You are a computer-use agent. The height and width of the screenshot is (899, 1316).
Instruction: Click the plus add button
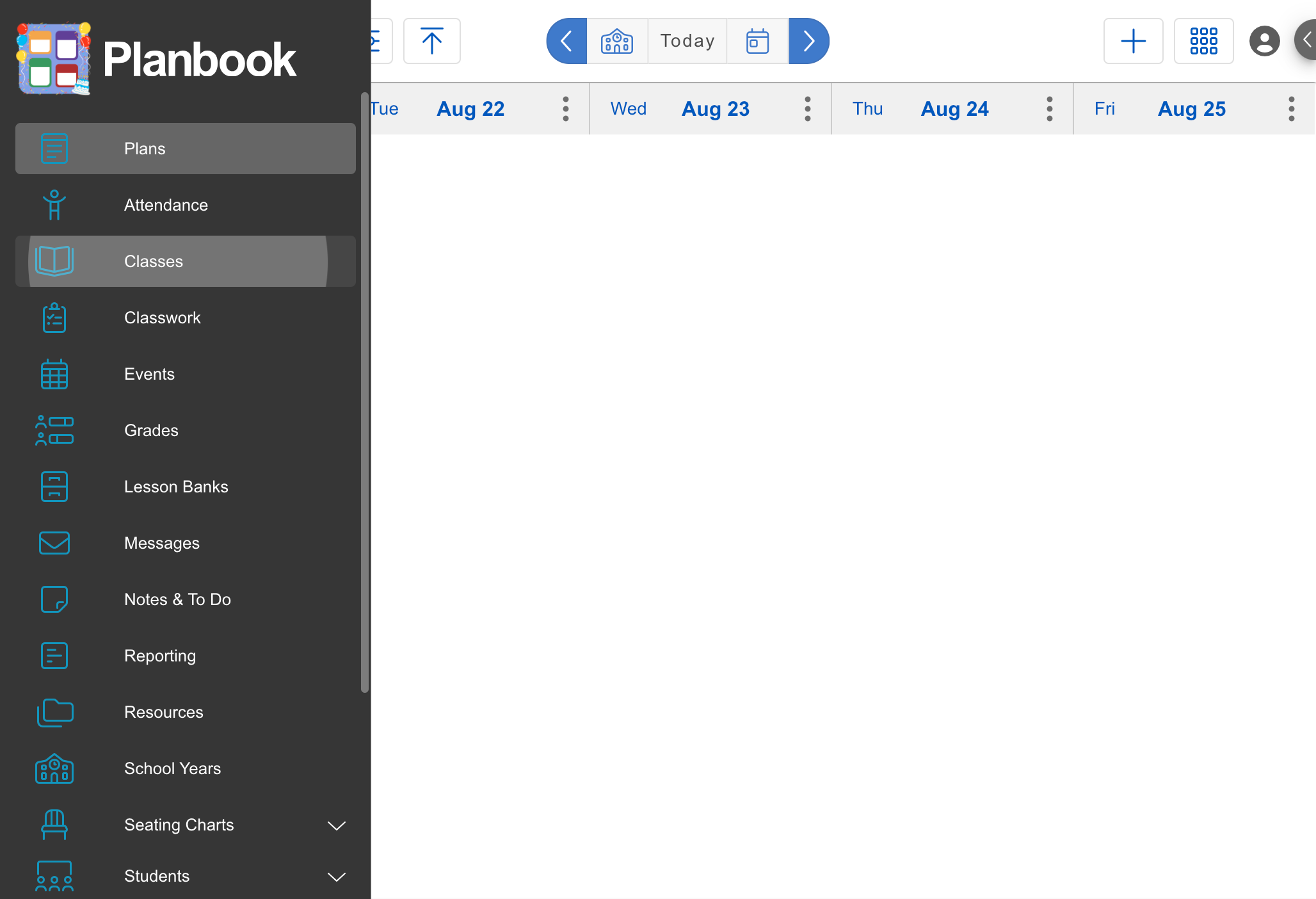pos(1134,41)
